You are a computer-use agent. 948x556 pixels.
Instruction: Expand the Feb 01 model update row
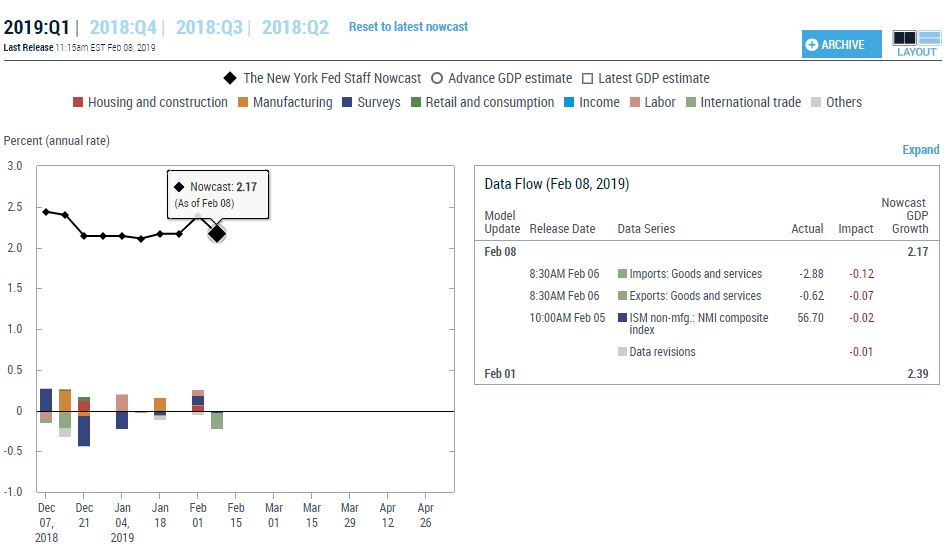500,374
